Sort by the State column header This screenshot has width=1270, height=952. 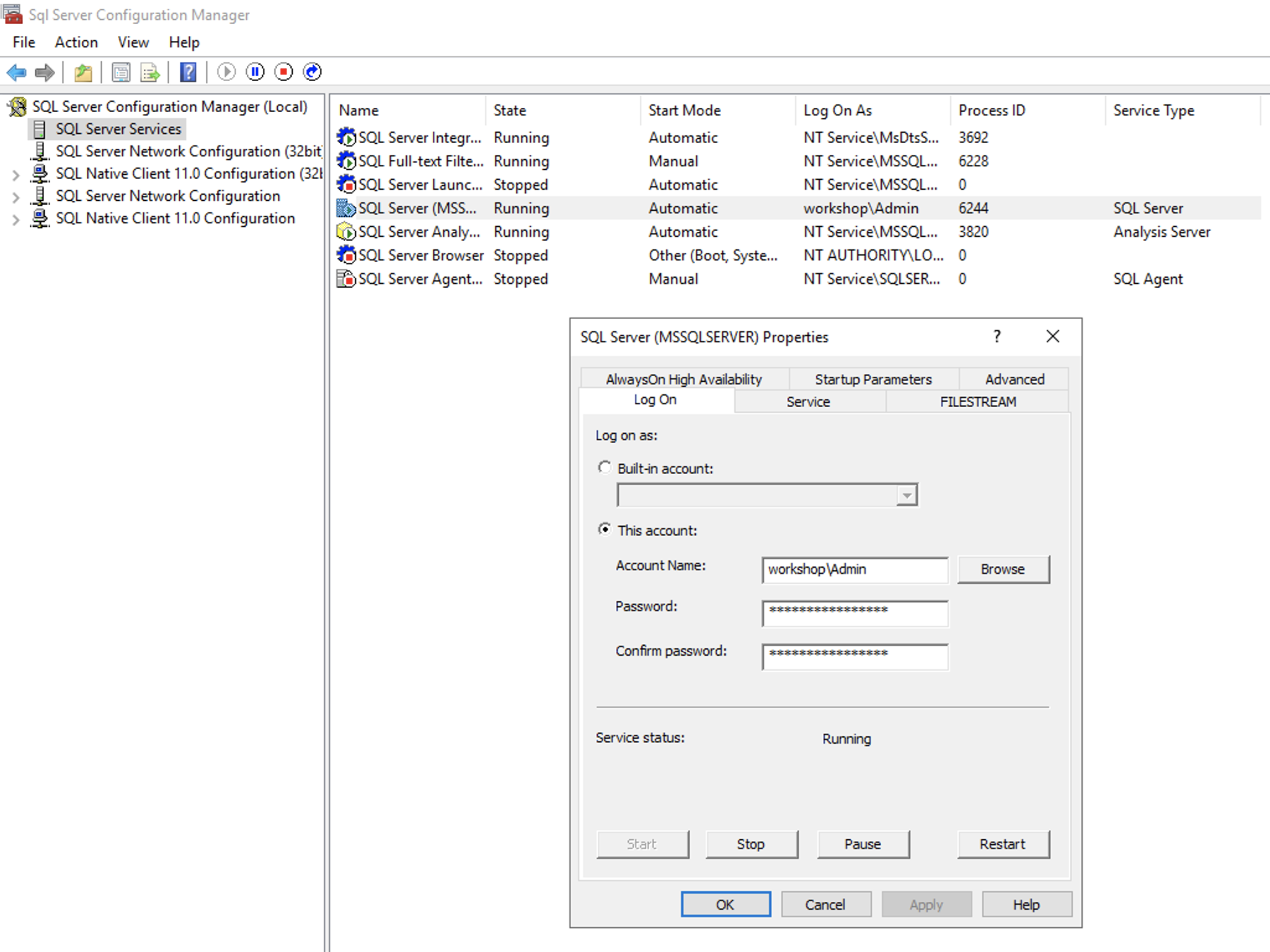point(563,110)
